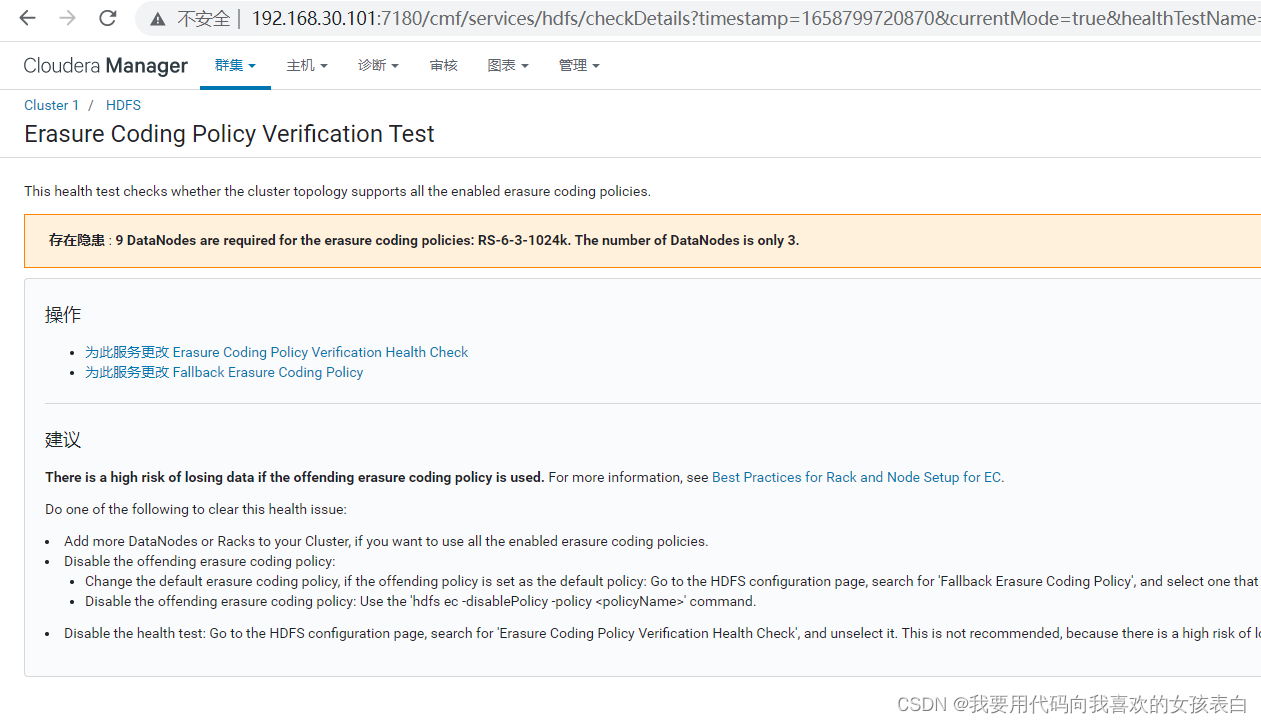Click the change Fallback Erasure Coding Policy link

[x=224, y=372]
